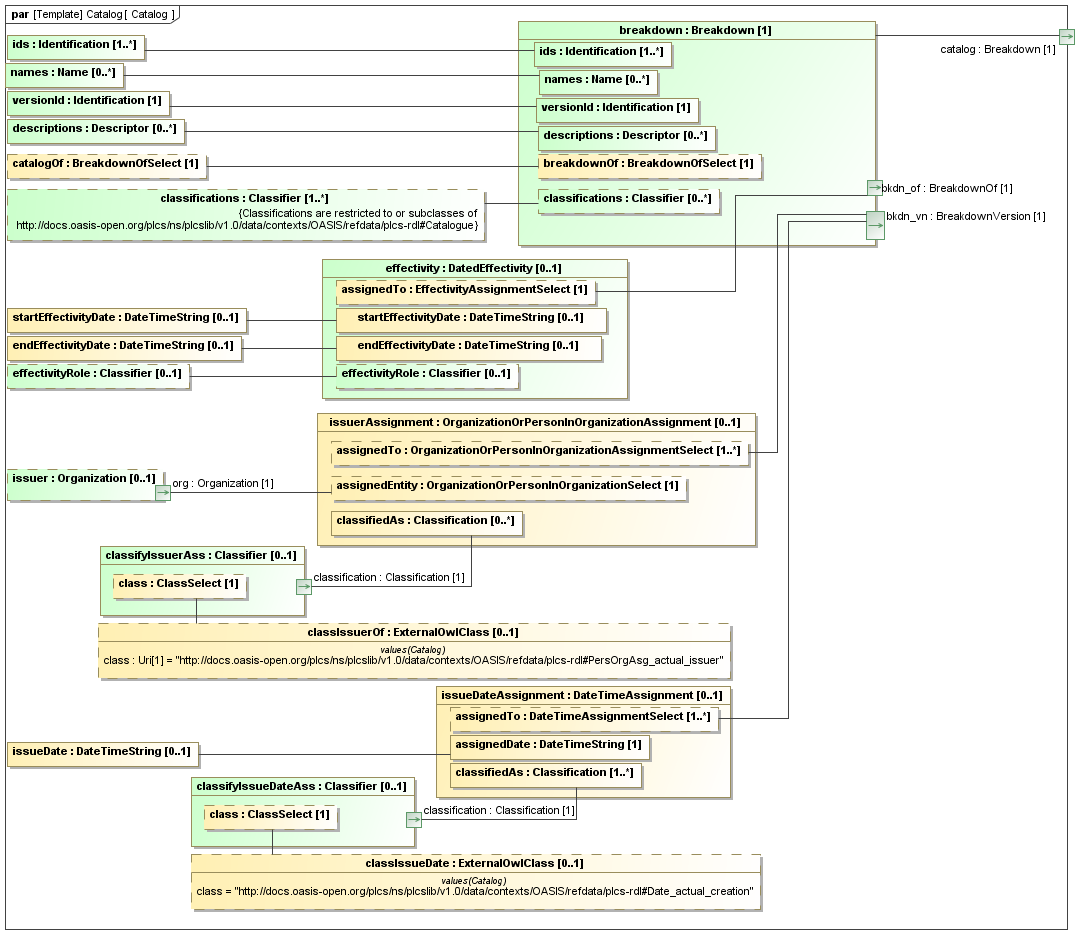Click the catalog : Breakdown port arrow icon
The width and height of the screenshot is (1089, 944).
tap(1067, 37)
